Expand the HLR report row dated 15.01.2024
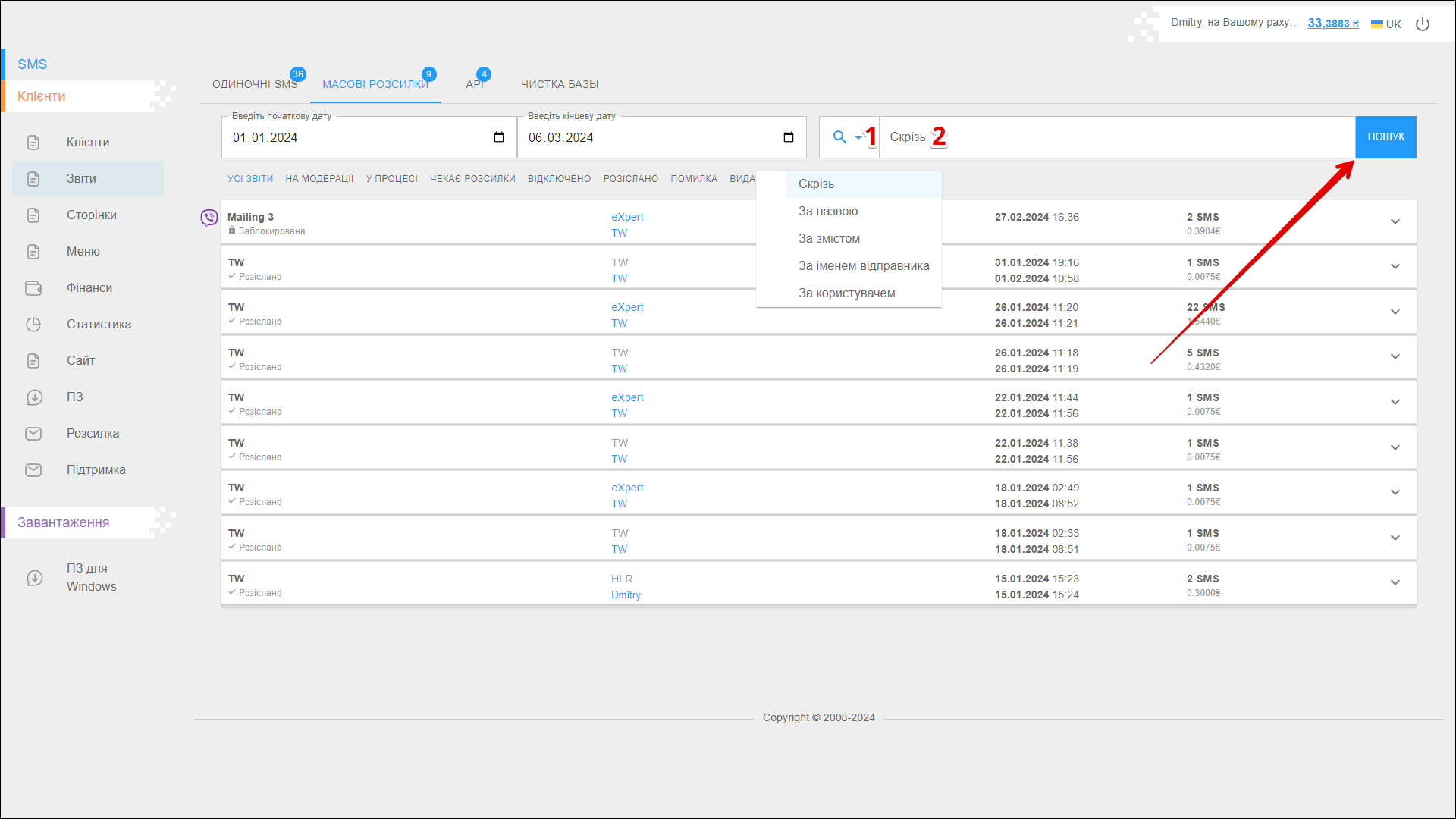This screenshot has width=1456, height=819. [x=1395, y=582]
